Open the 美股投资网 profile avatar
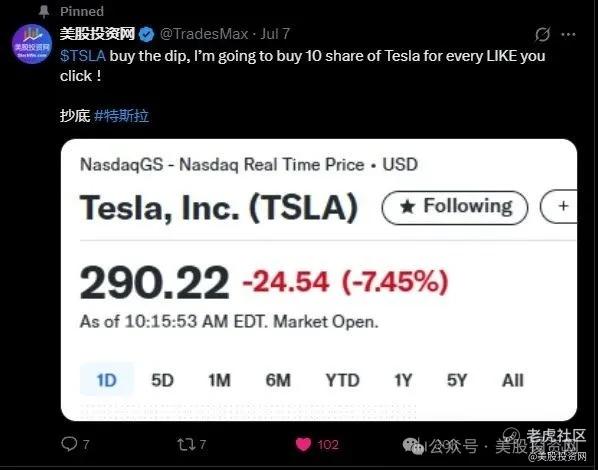Image resolution: width=598 pixels, height=470 pixels. click(32, 44)
